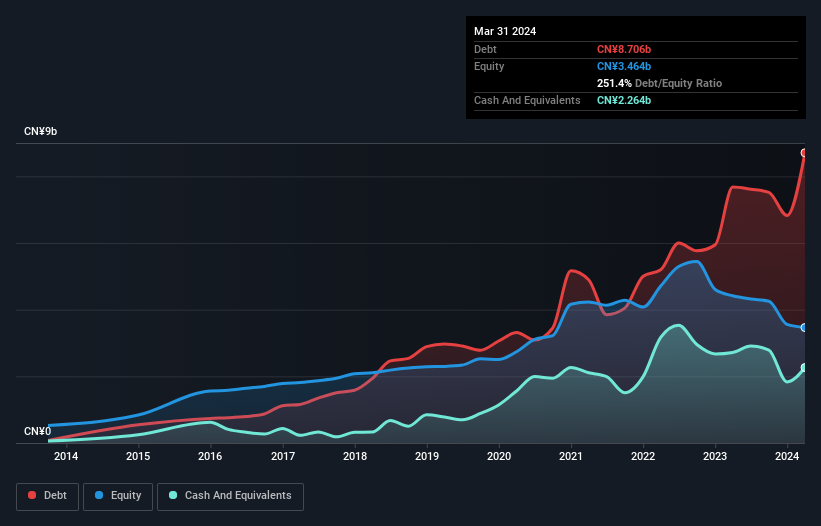
Task: Click the Mar 31 2024 tooltip date
Action: [505, 31]
